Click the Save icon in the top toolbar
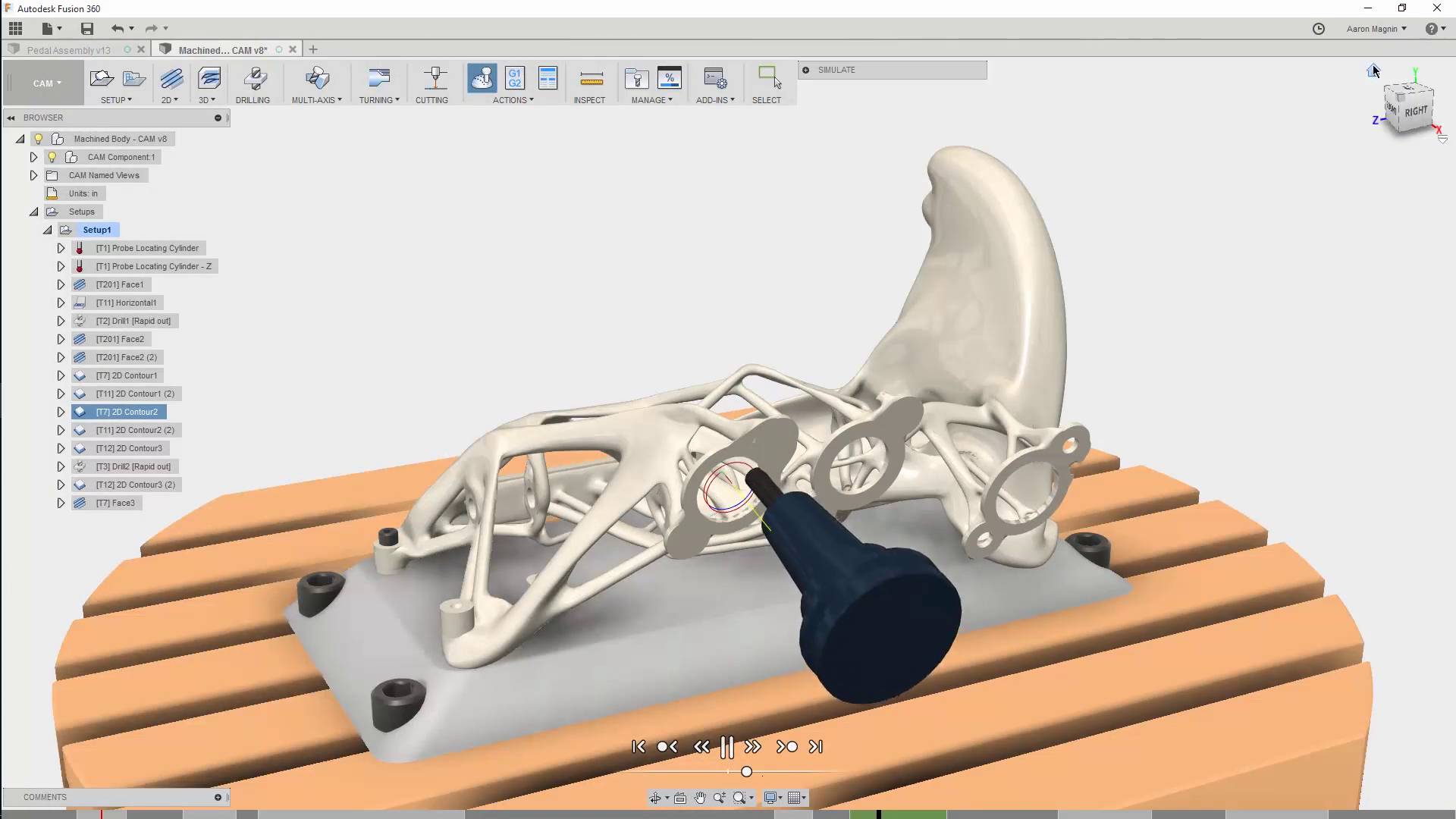 pos(87,29)
